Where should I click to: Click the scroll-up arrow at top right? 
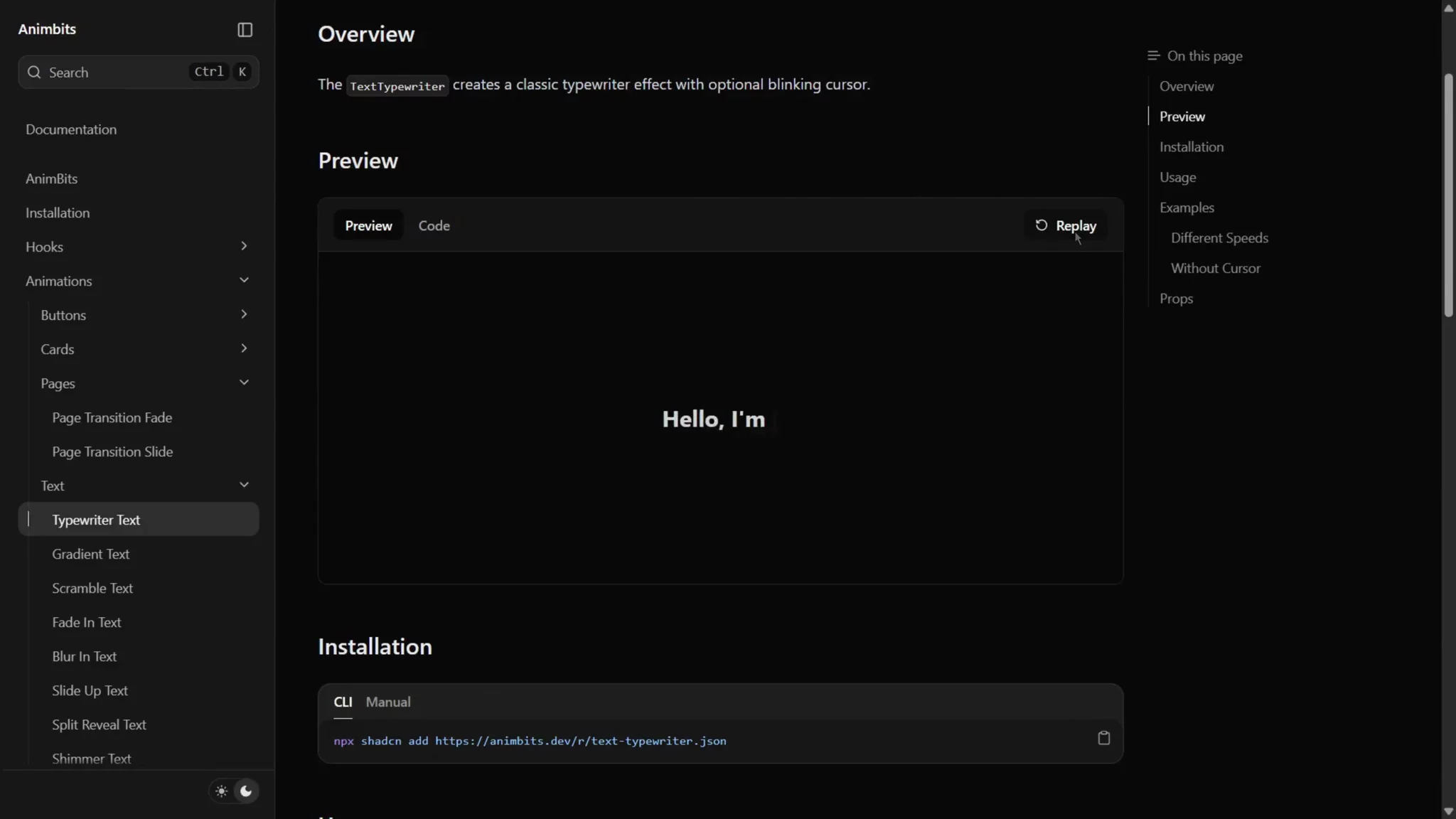1449,7
